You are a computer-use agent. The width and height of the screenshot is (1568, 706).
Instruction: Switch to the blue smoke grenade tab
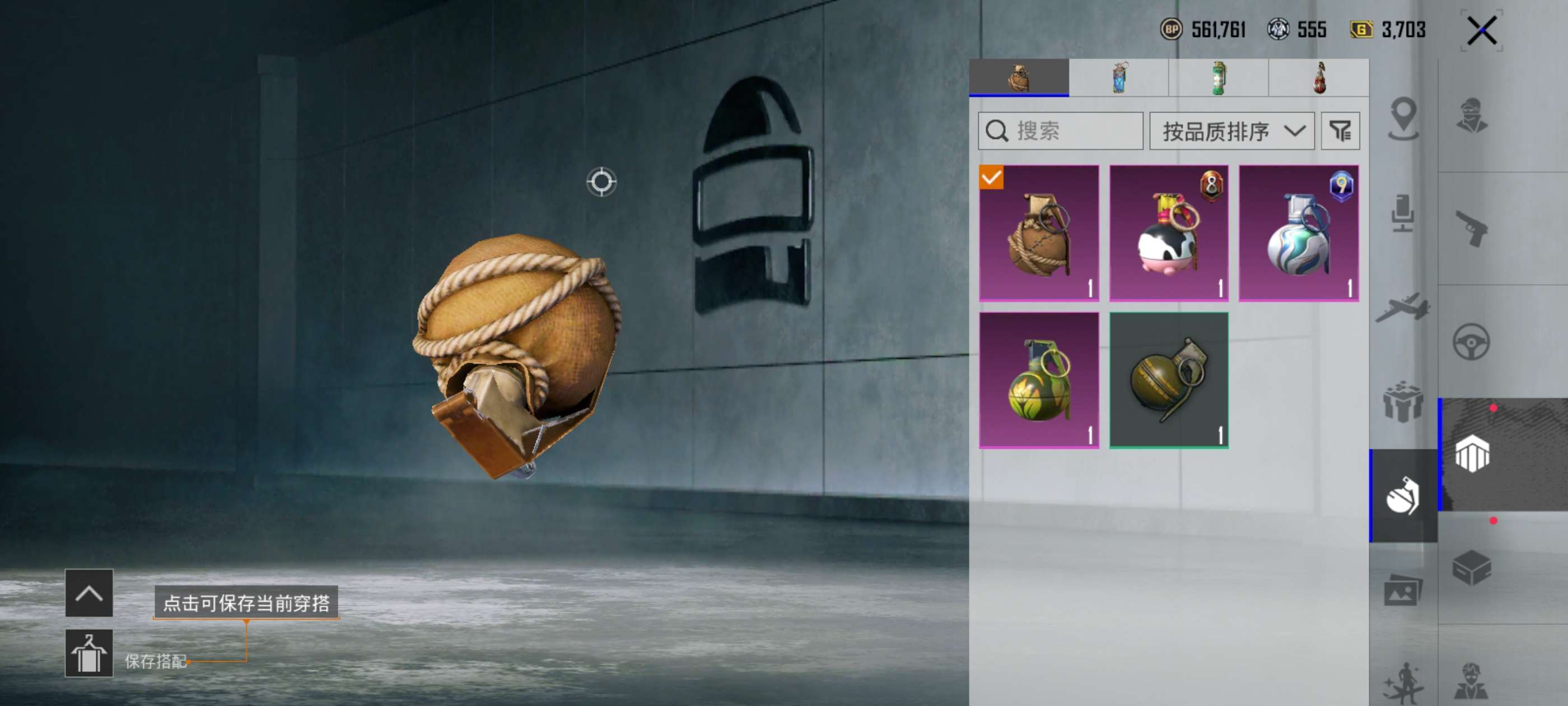tap(1118, 77)
